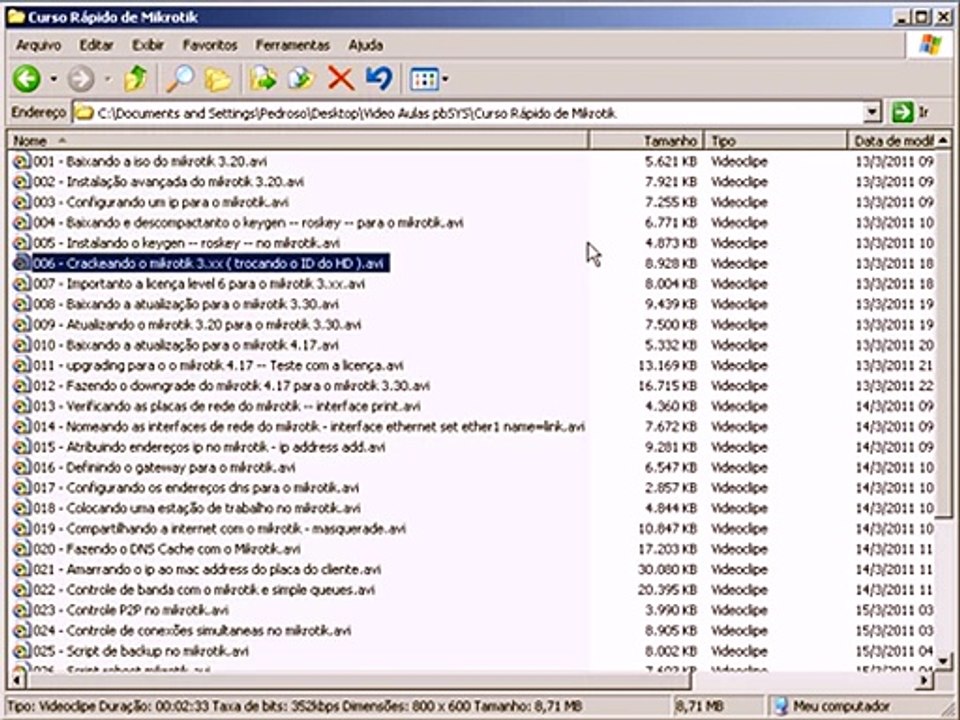Click the horizontal scrollbar thumb
This screenshot has width=960, height=720.
point(359,680)
